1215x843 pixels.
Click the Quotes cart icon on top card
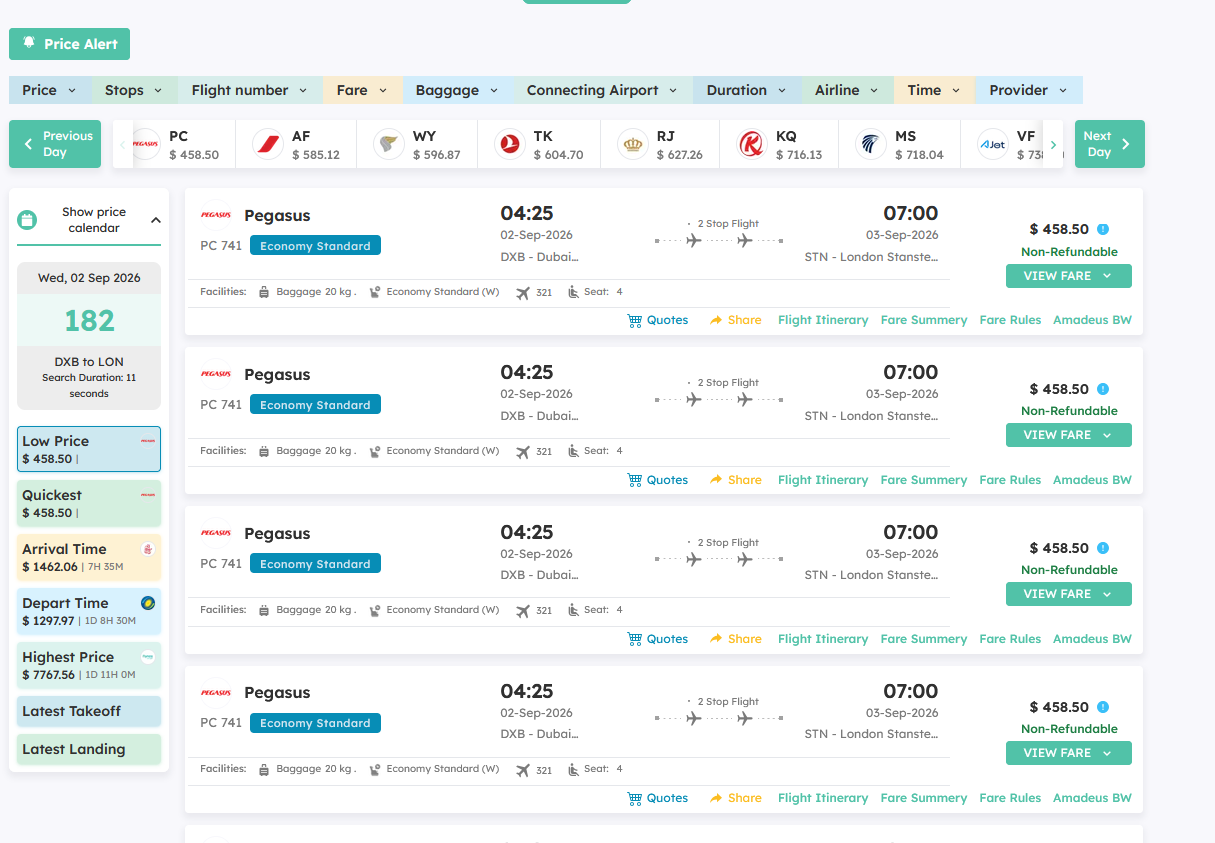pyautogui.click(x=634, y=320)
